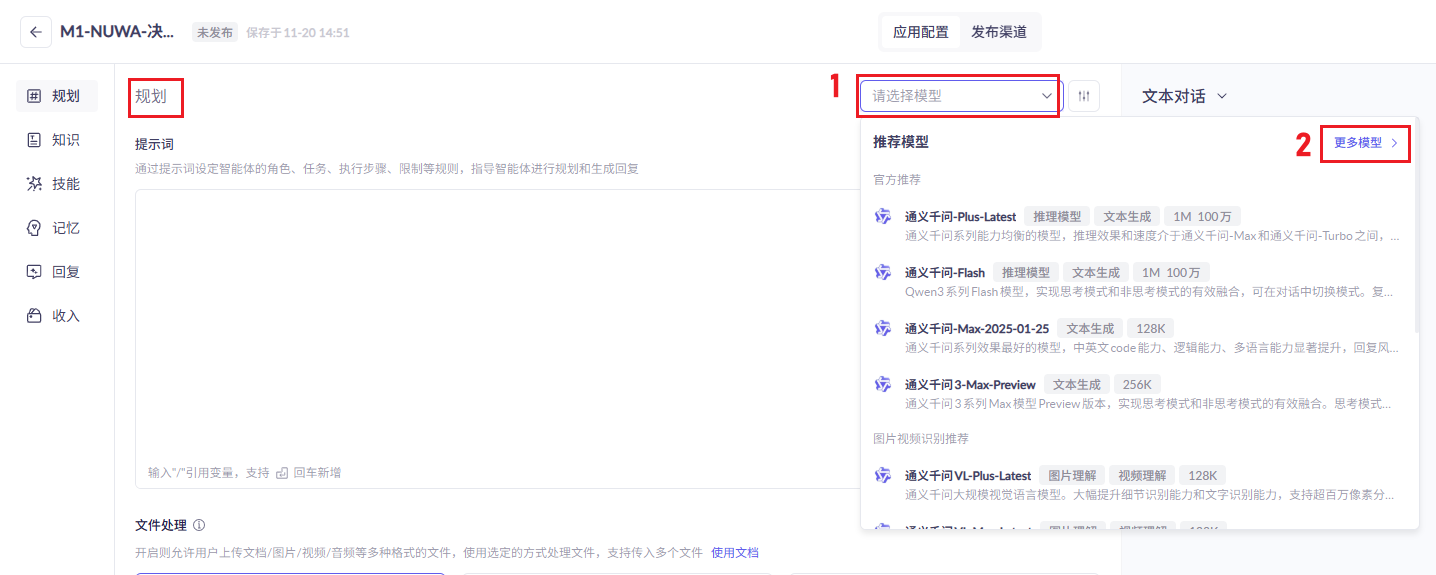Click the back arrow button
Viewport: 1436px width, 575px height.
pos(36,32)
